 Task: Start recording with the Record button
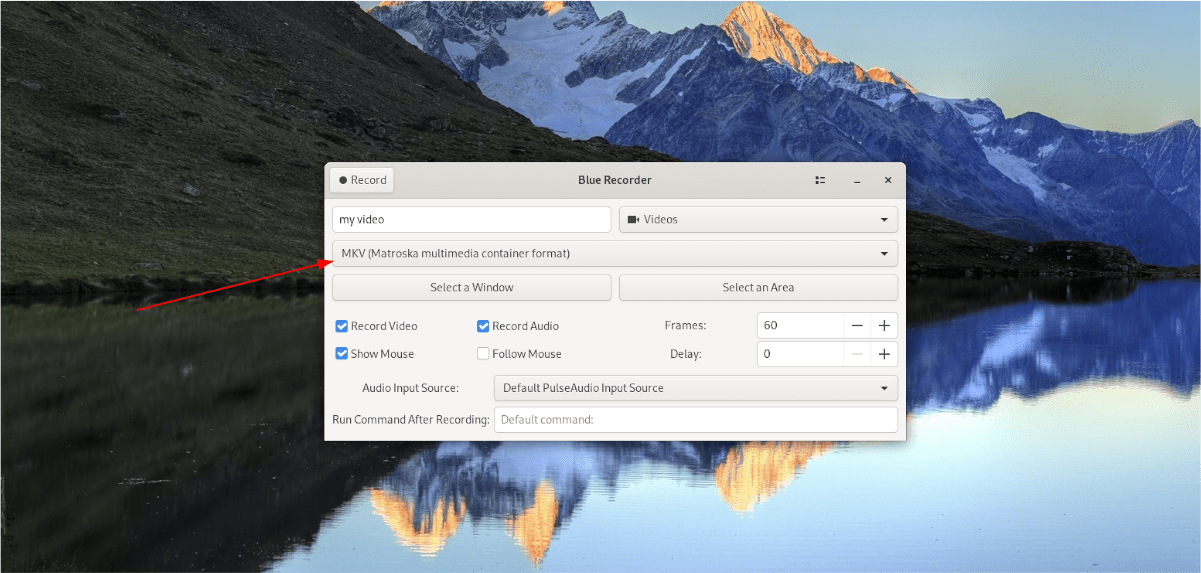click(361, 180)
